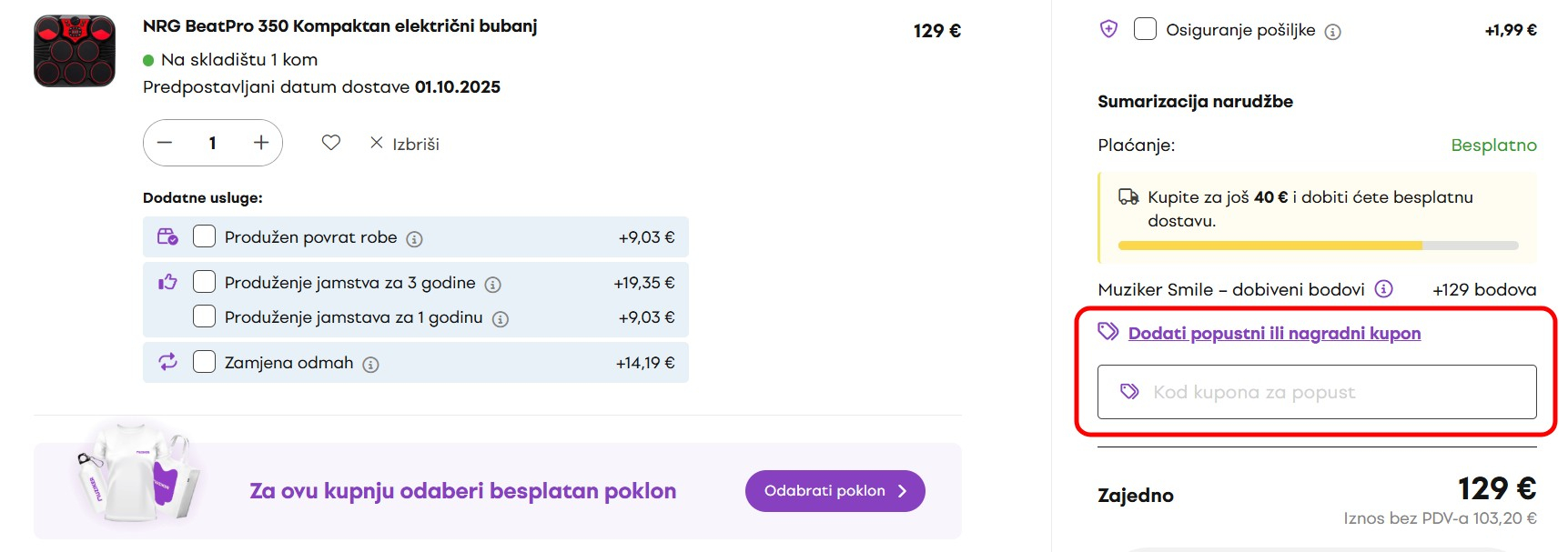This screenshot has width=1568, height=552.
Task: Increase quantity with the plus button
Action: click(261, 143)
